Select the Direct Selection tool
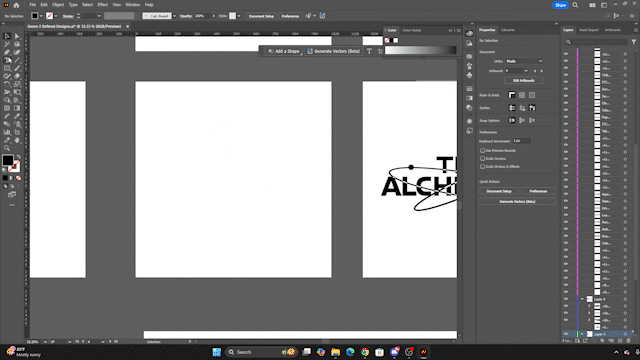 (x=17, y=36)
